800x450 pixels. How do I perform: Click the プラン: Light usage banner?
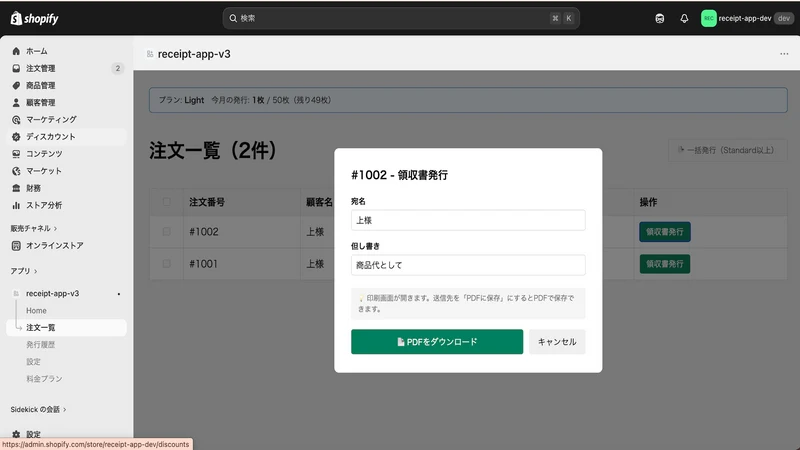[468, 100]
